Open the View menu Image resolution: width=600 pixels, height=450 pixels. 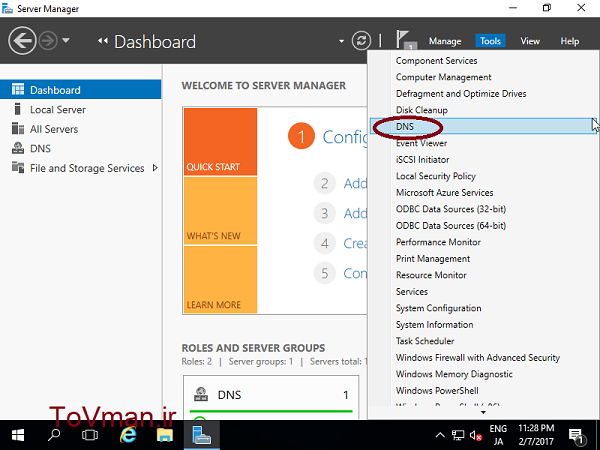click(530, 41)
